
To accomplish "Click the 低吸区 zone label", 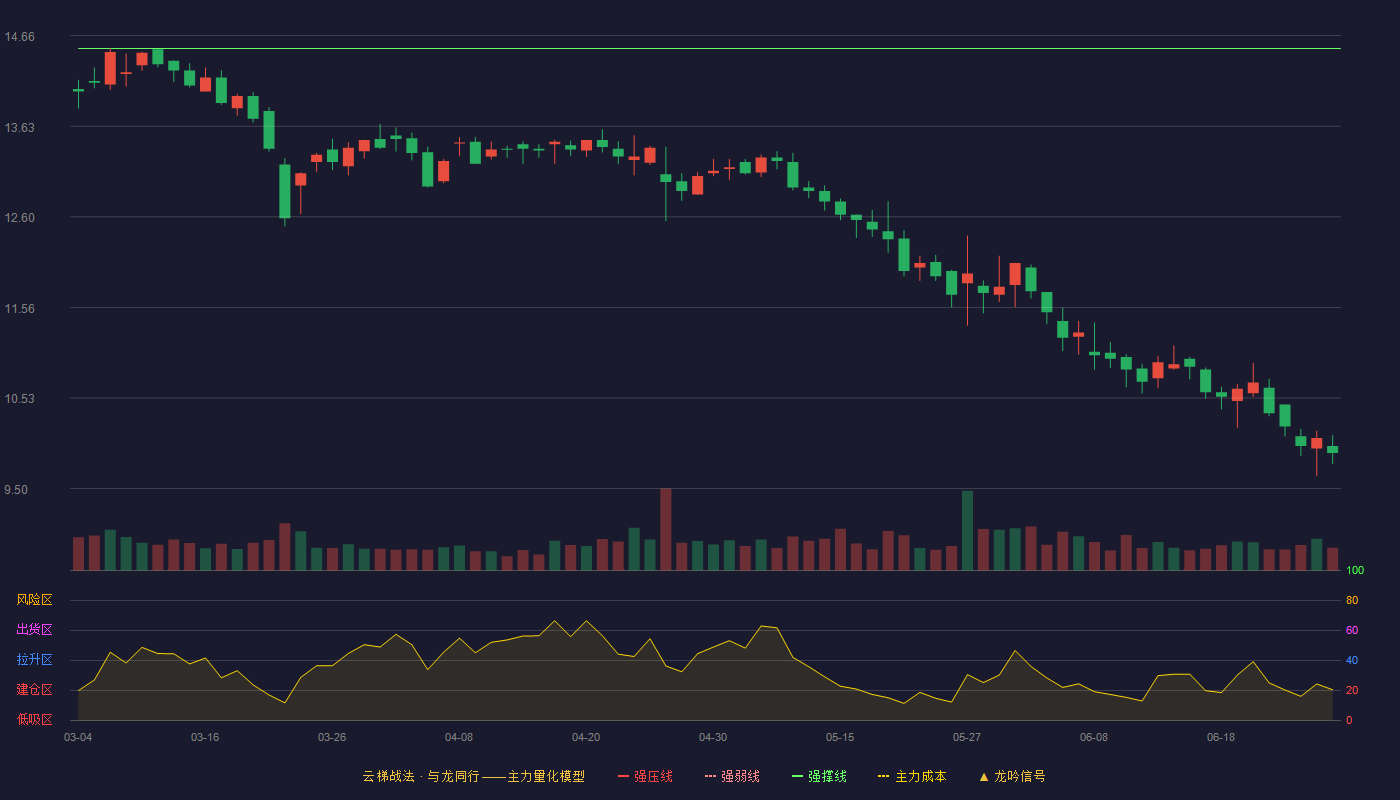I will 34,719.
